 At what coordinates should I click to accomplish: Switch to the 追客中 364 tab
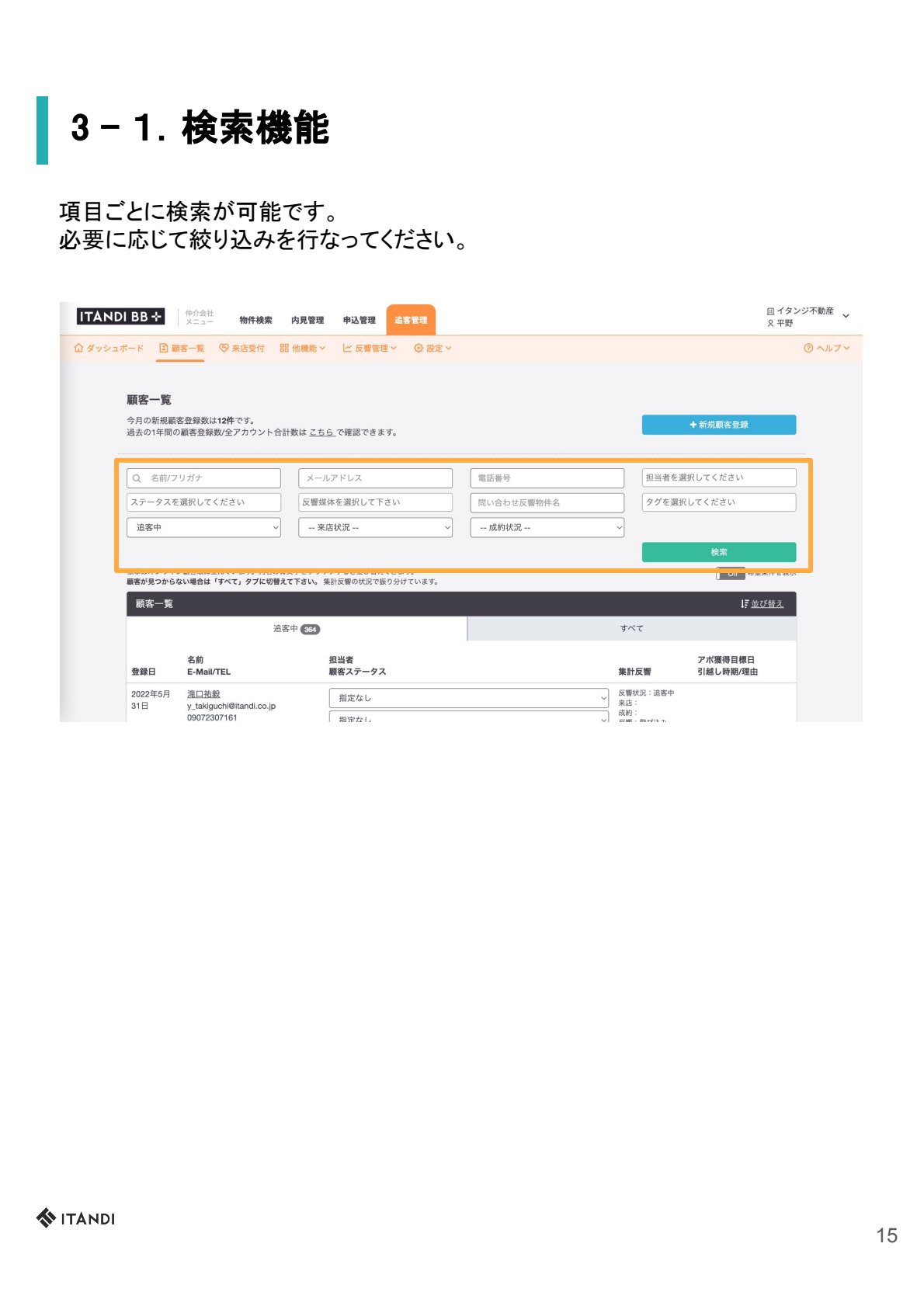297,629
